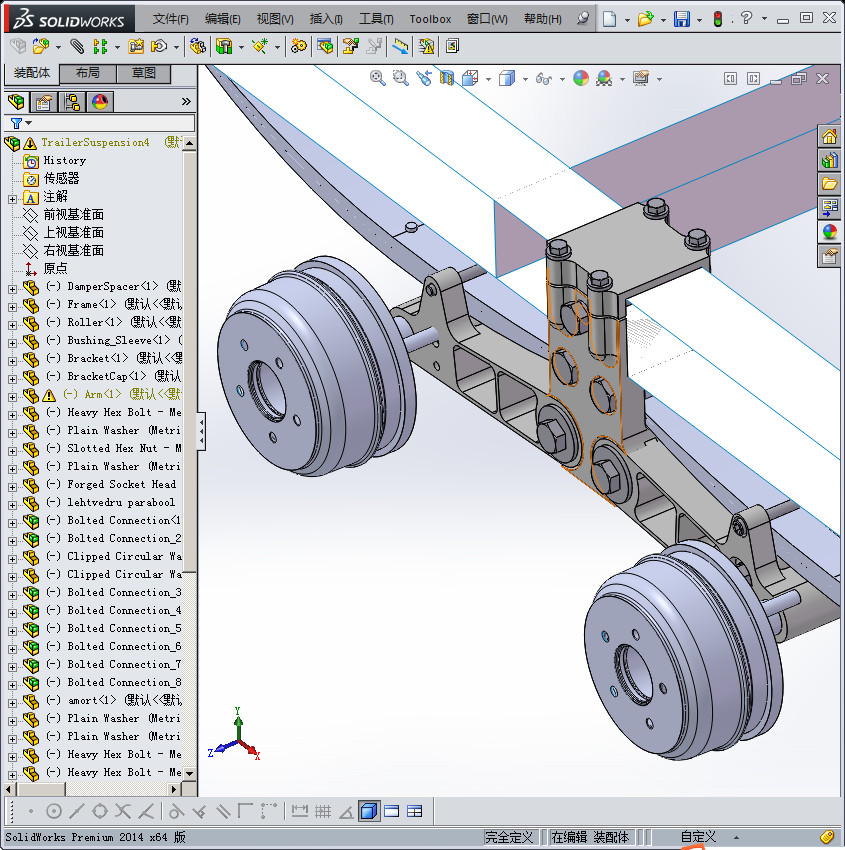Select the 原点 origin item
Viewport: 845px width, 850px height.
coord(55,268)
